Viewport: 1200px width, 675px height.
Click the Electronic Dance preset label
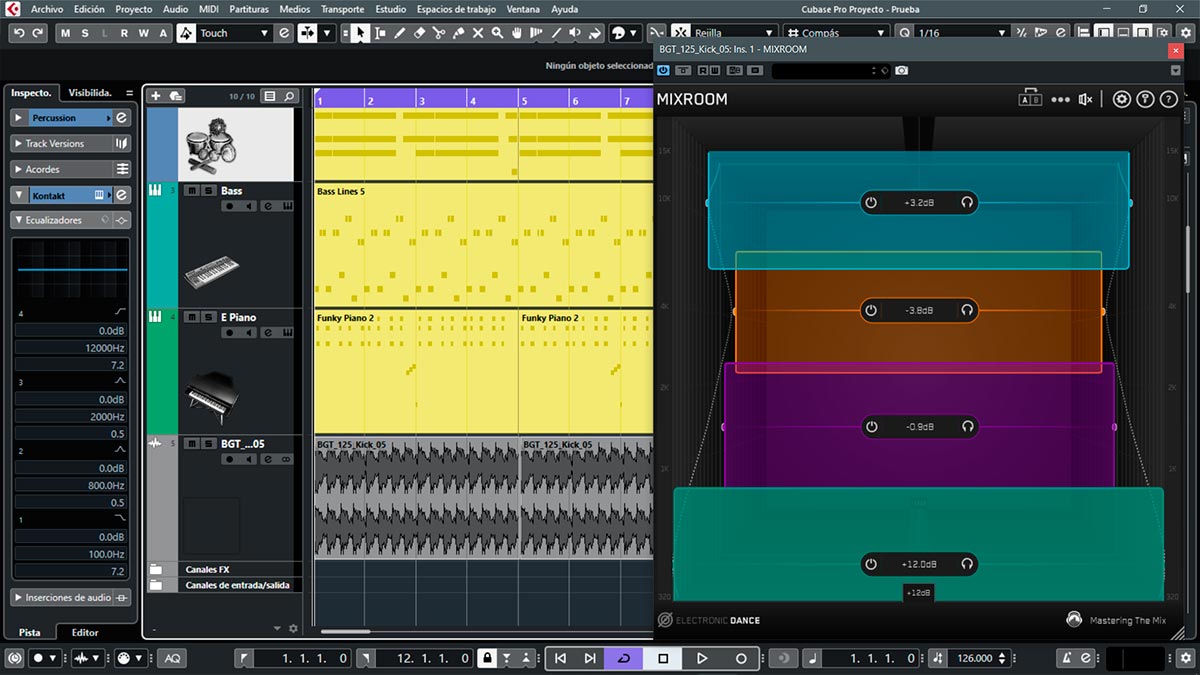717,620
